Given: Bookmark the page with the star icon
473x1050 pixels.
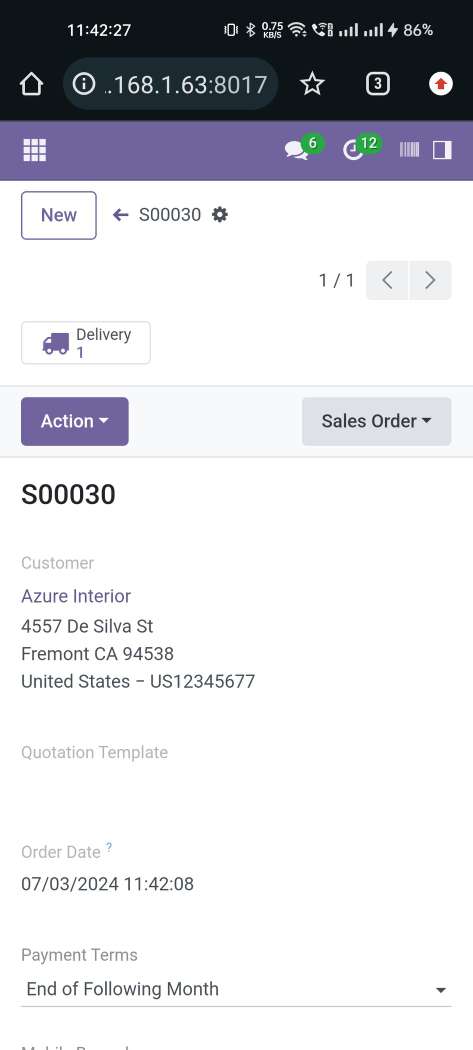Looking at the screenshot, I should click(x=312, y=84).
